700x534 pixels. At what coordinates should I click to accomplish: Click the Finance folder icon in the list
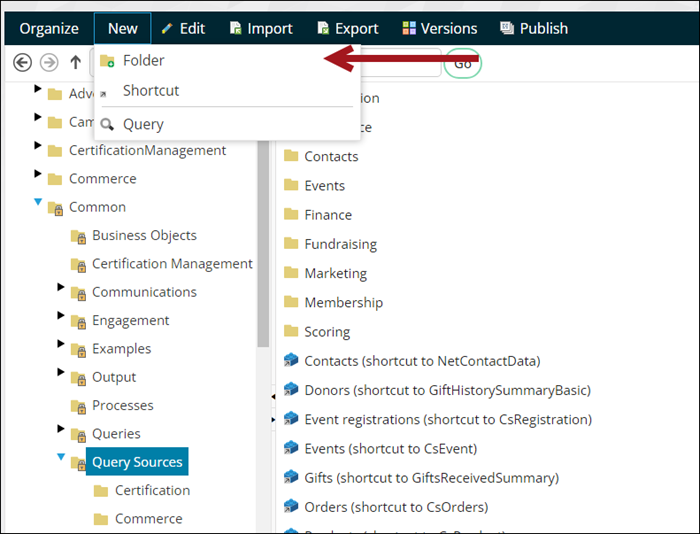(x=291, y=214)
